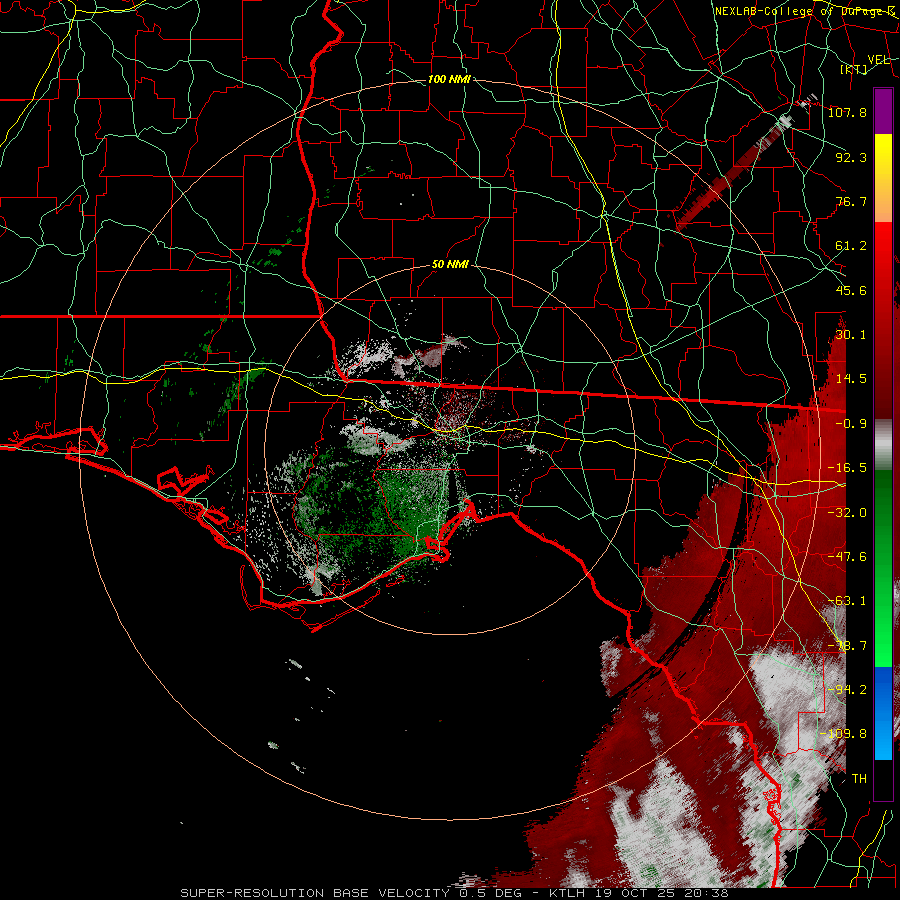Viewport: 900px width, 900px height.
Task: Click the "TH" threshold label
Action: coord(859,779)
